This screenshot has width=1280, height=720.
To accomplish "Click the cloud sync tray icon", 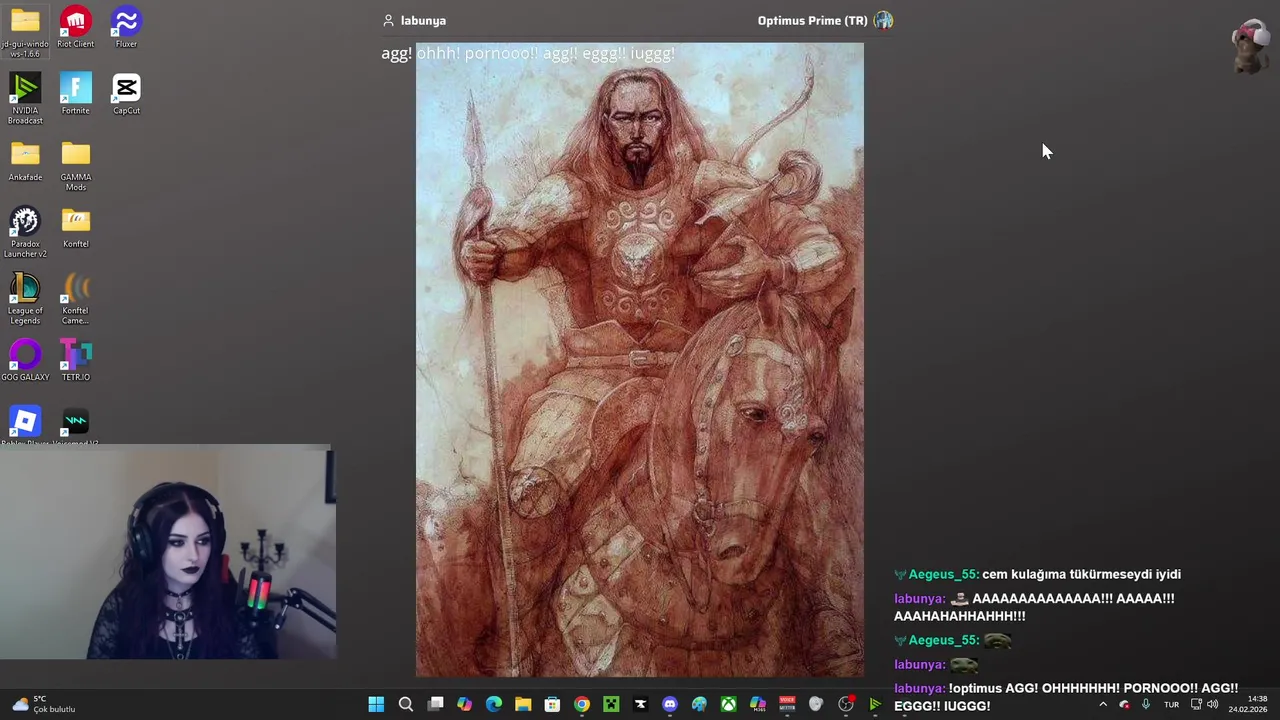I will [1124, 705].
